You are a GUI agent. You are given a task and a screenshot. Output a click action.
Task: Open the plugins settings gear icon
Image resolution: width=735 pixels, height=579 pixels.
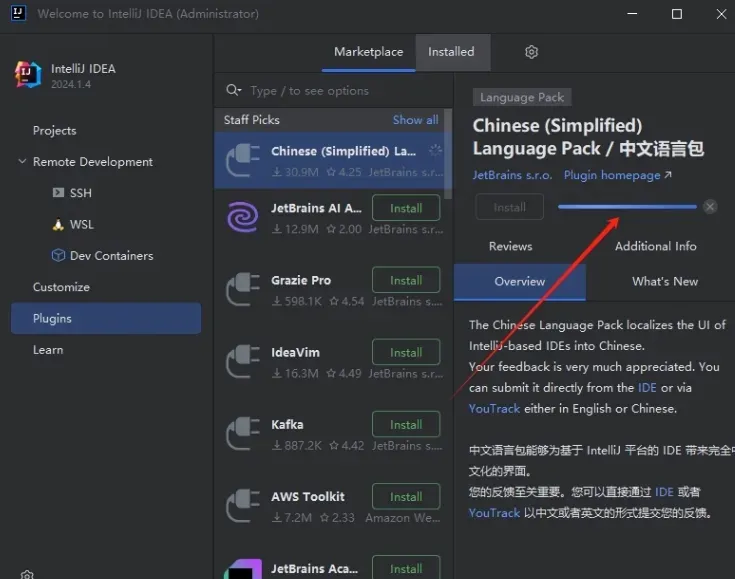pos(531,52)
